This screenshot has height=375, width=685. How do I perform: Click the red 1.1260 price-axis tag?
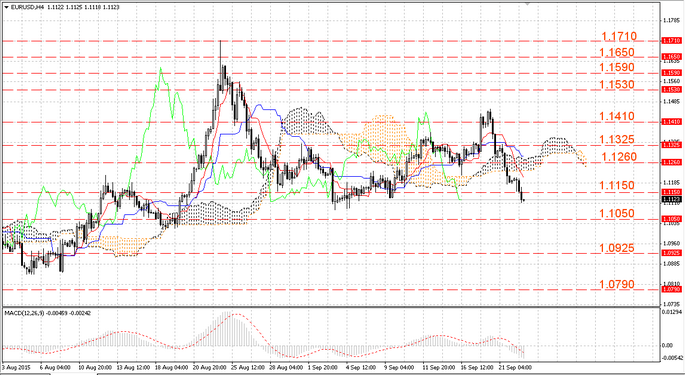671,162
